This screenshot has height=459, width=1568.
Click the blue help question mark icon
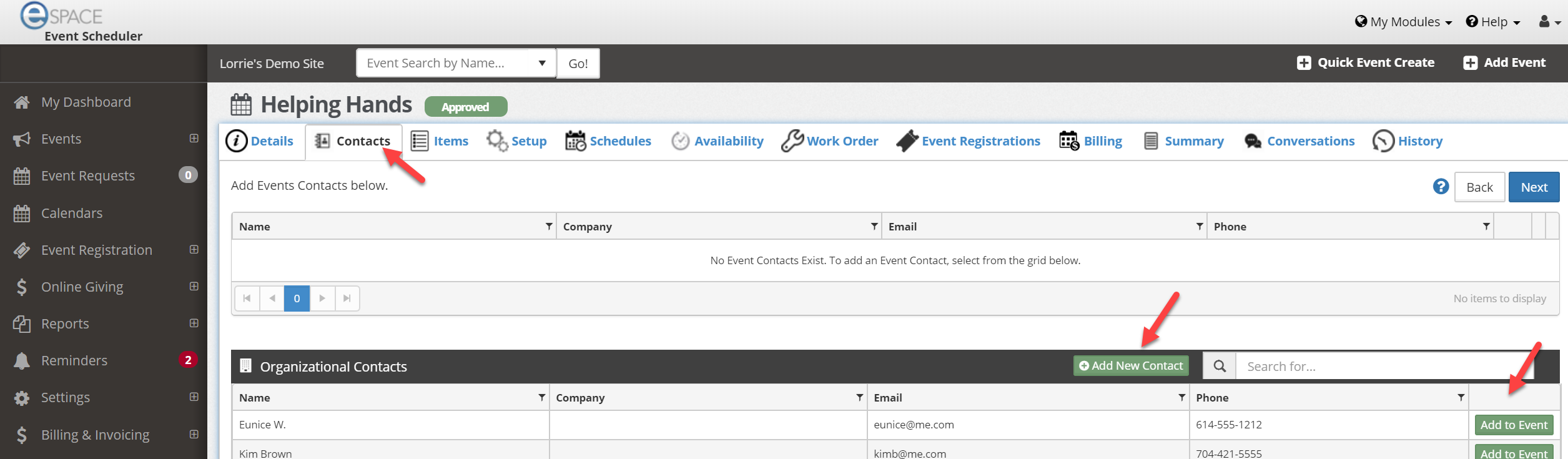(1441, 186)
